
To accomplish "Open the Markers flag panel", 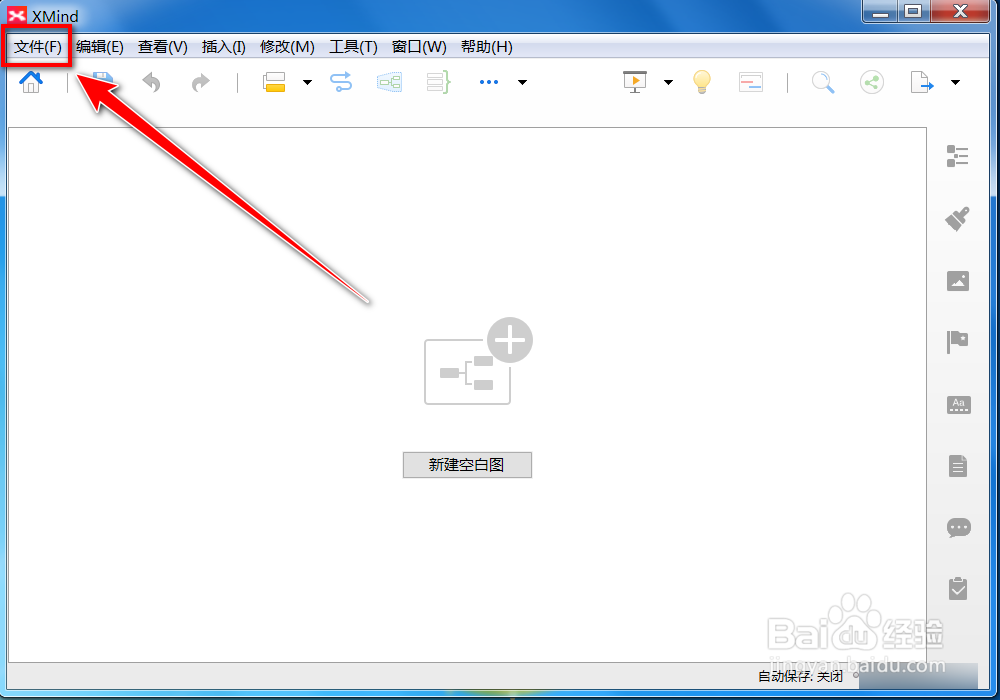I will 957,342.
